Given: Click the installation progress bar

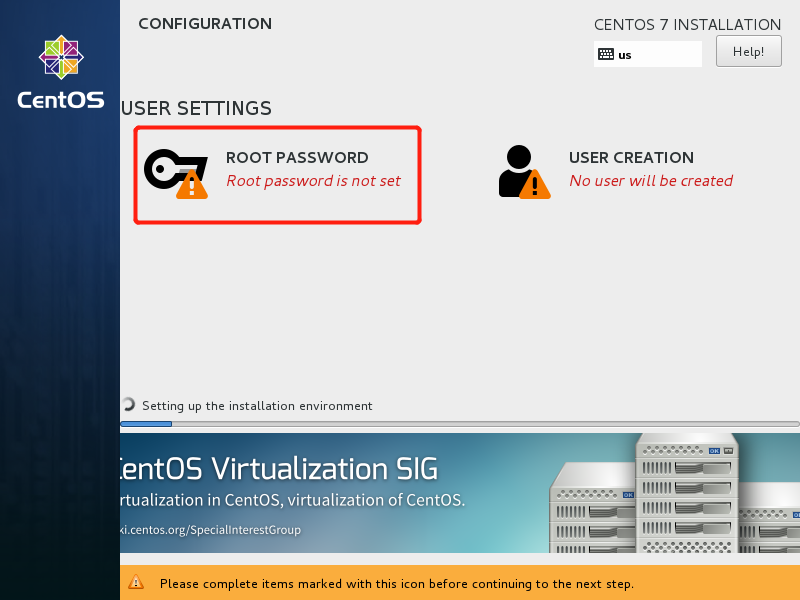Looking at the screenshot, I should tap(460, 424).
